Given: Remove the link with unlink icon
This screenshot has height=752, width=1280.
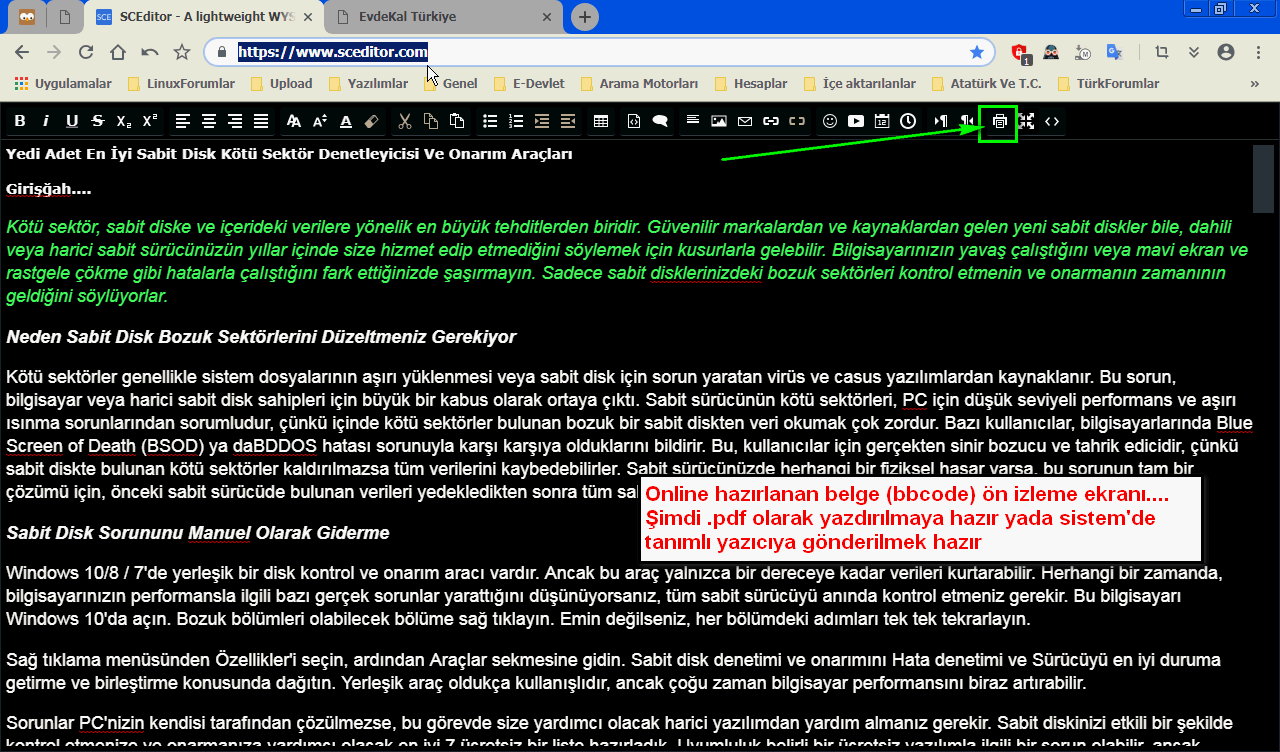Looking at the screenshot, I should click(x=797, y=121).
